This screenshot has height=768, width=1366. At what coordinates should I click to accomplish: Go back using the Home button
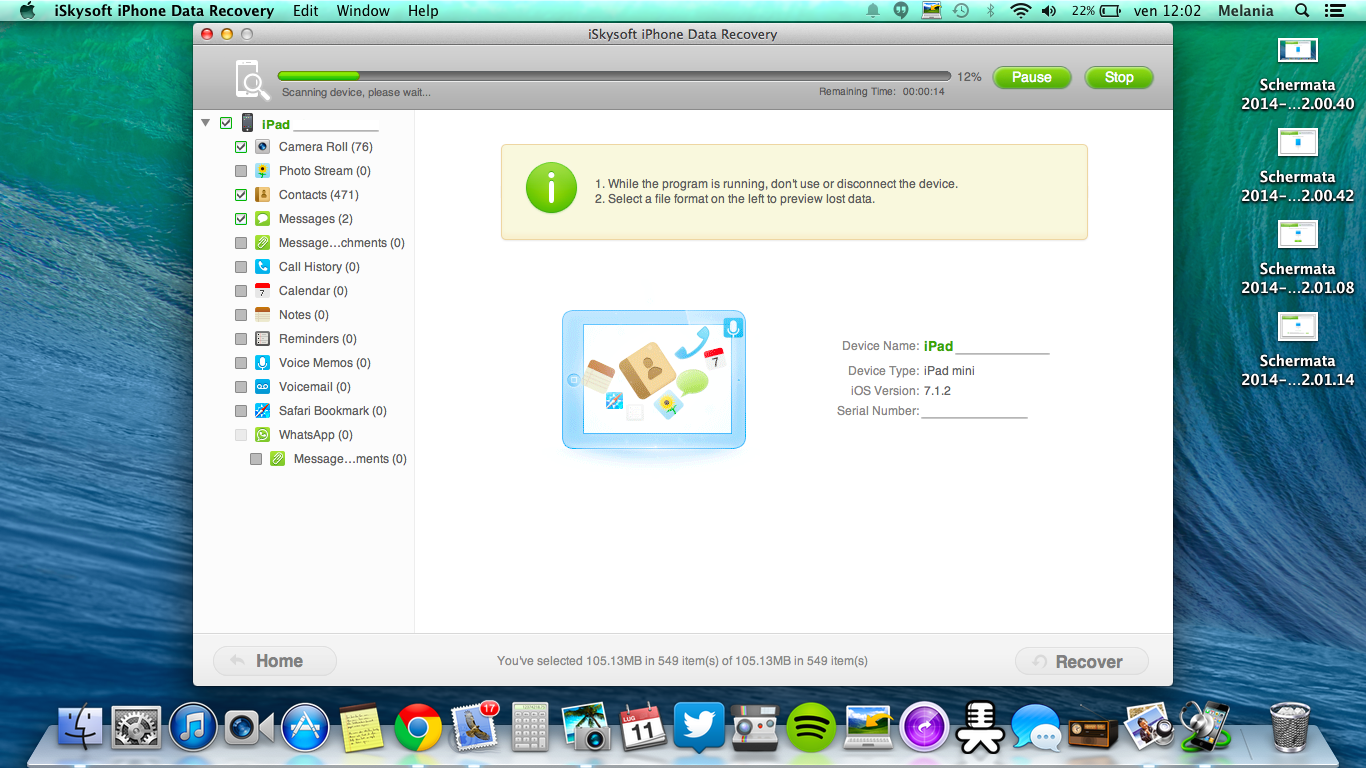click(x=275, y=661)
